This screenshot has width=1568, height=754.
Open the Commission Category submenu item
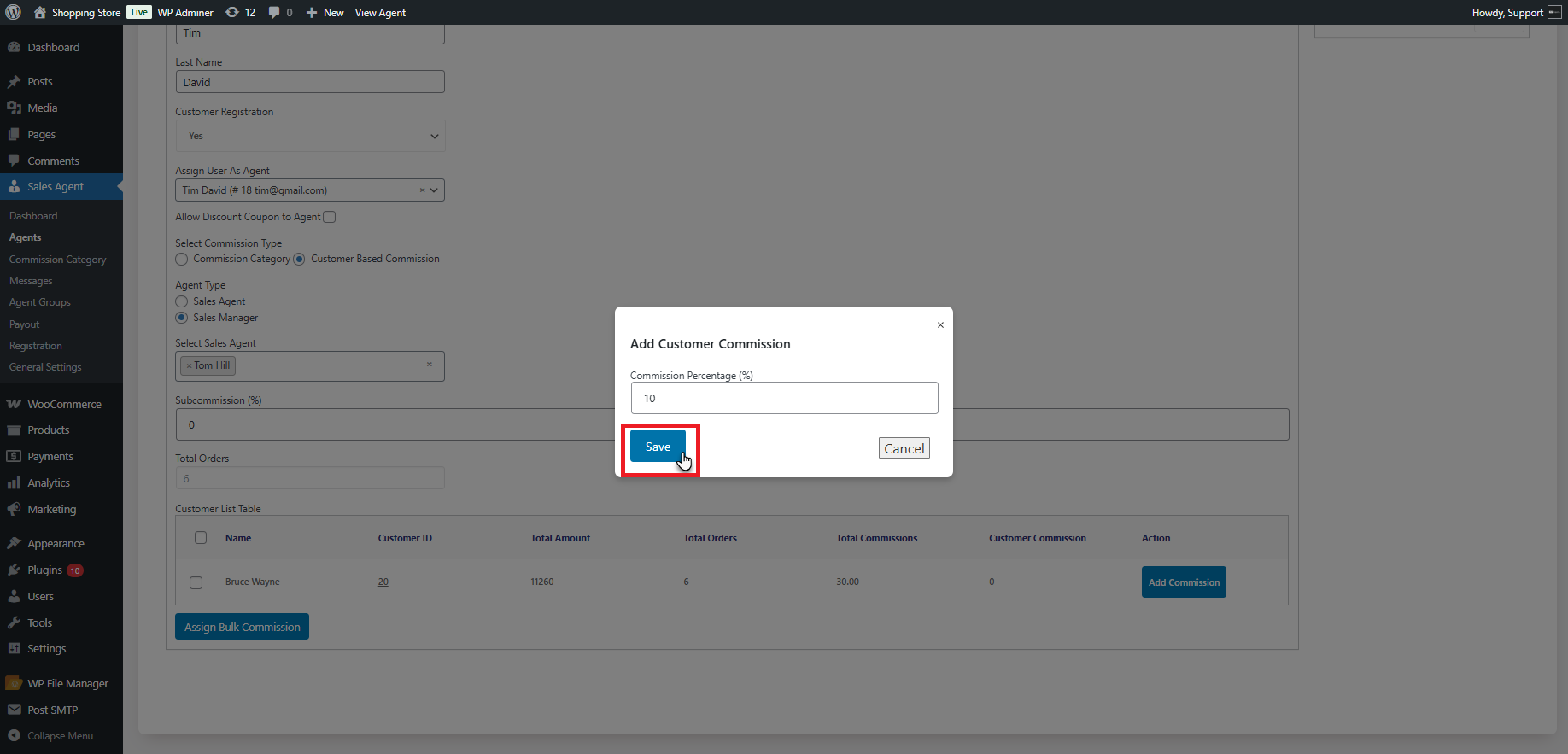point(58,260)
